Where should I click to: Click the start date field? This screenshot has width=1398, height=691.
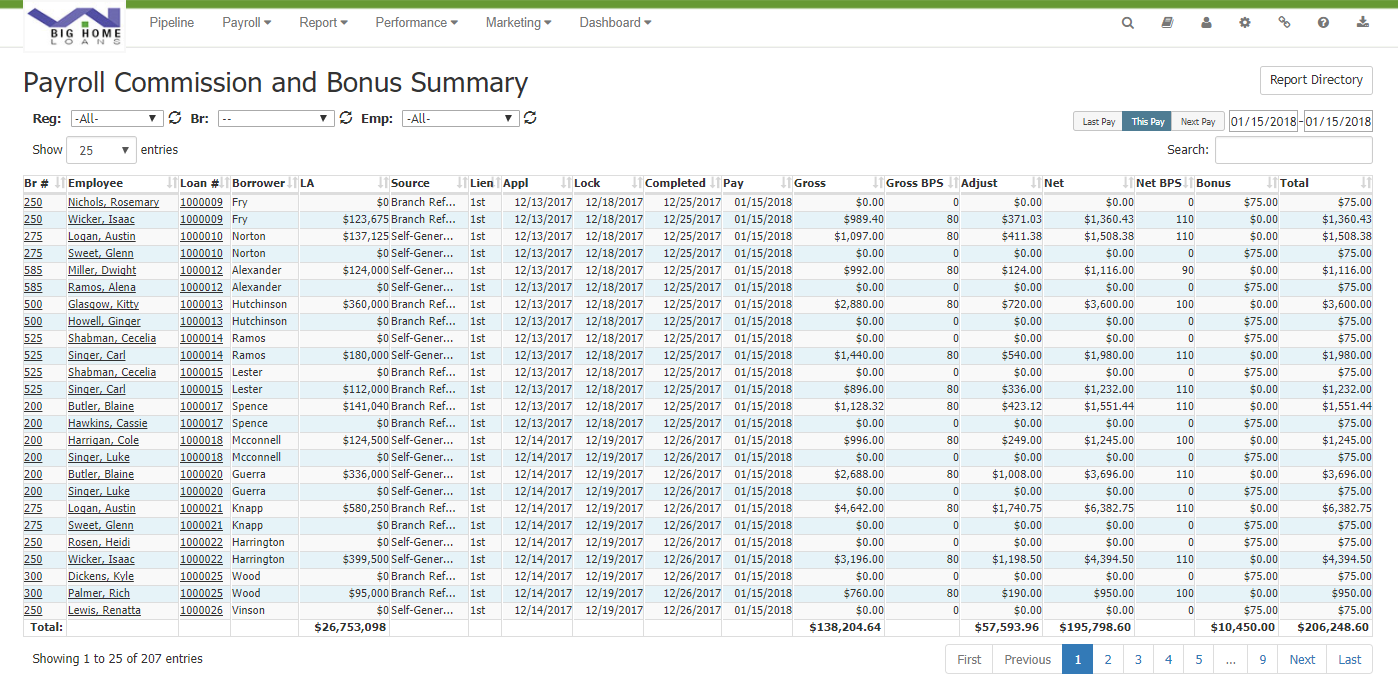[1264, 121]
